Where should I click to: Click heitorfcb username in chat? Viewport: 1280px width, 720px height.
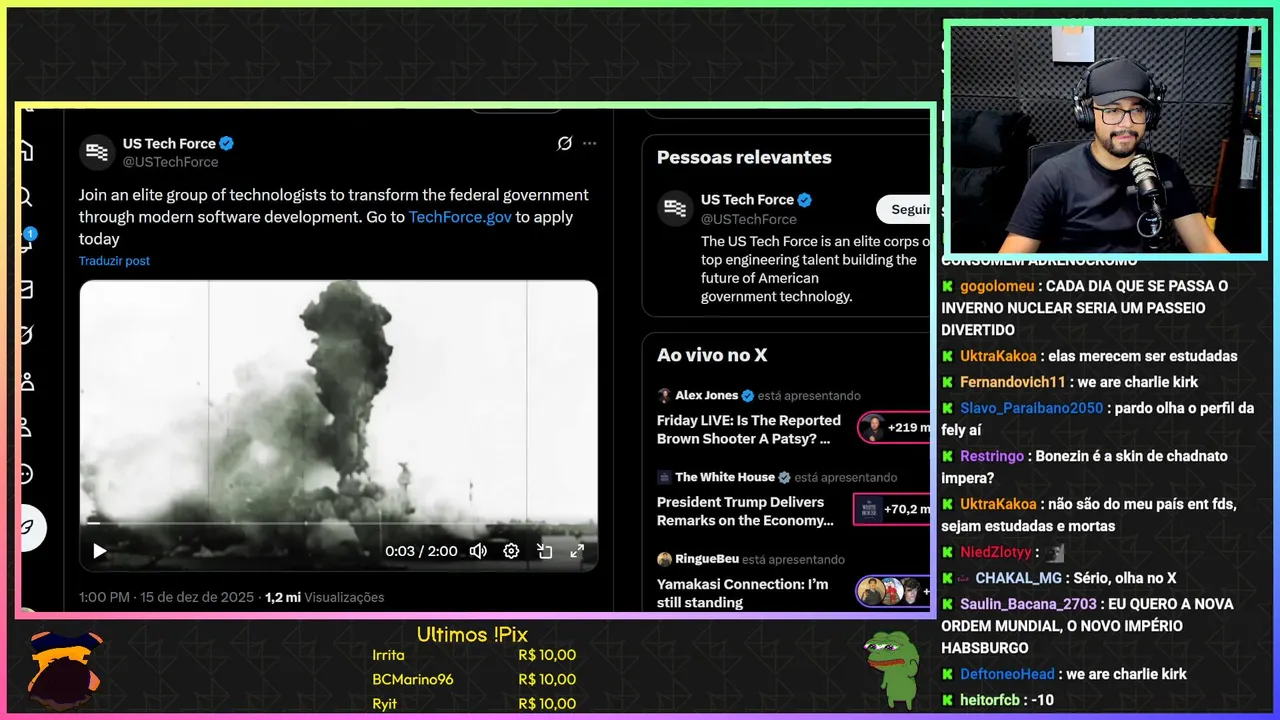(x=992, y=700)
